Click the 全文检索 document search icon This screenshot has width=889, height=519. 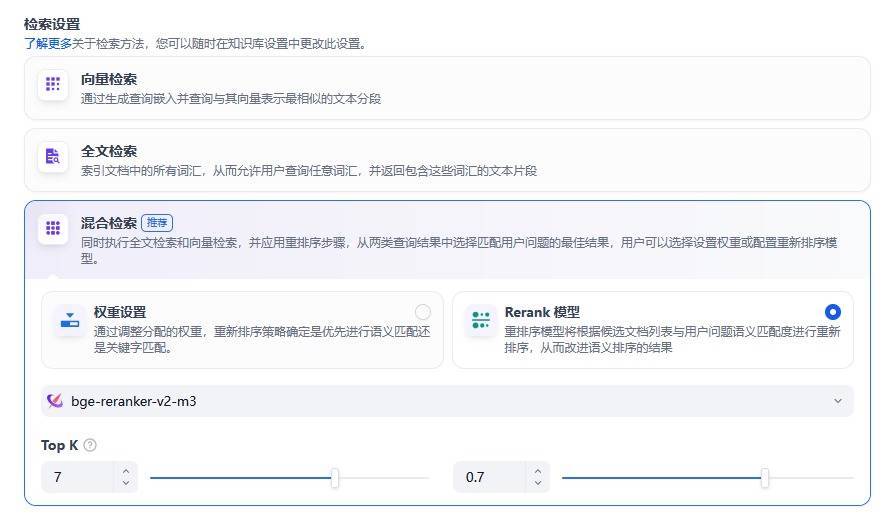pos(53,156)
